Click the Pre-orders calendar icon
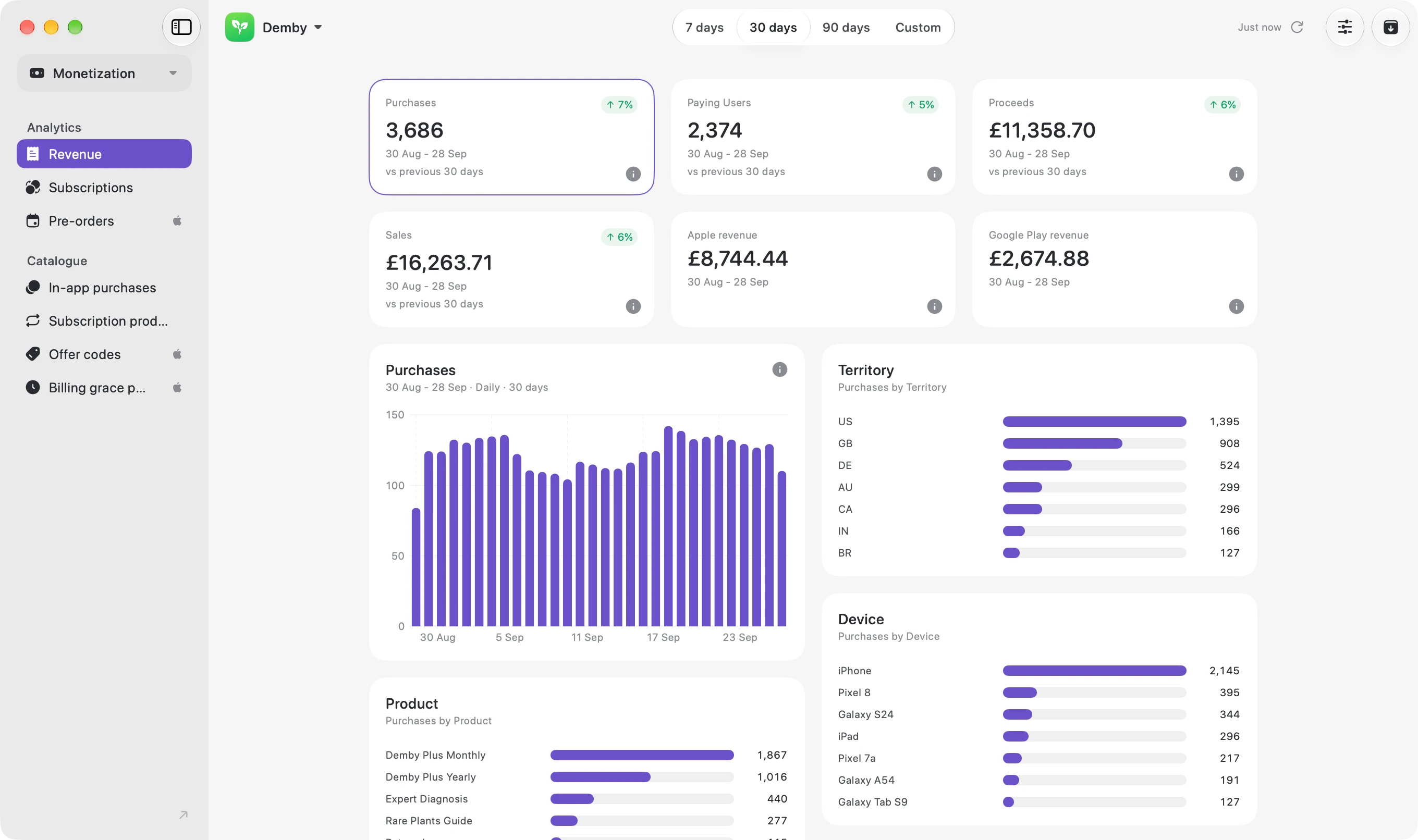This screenshot has width=1418, height=840. click(x=33, y=221)
